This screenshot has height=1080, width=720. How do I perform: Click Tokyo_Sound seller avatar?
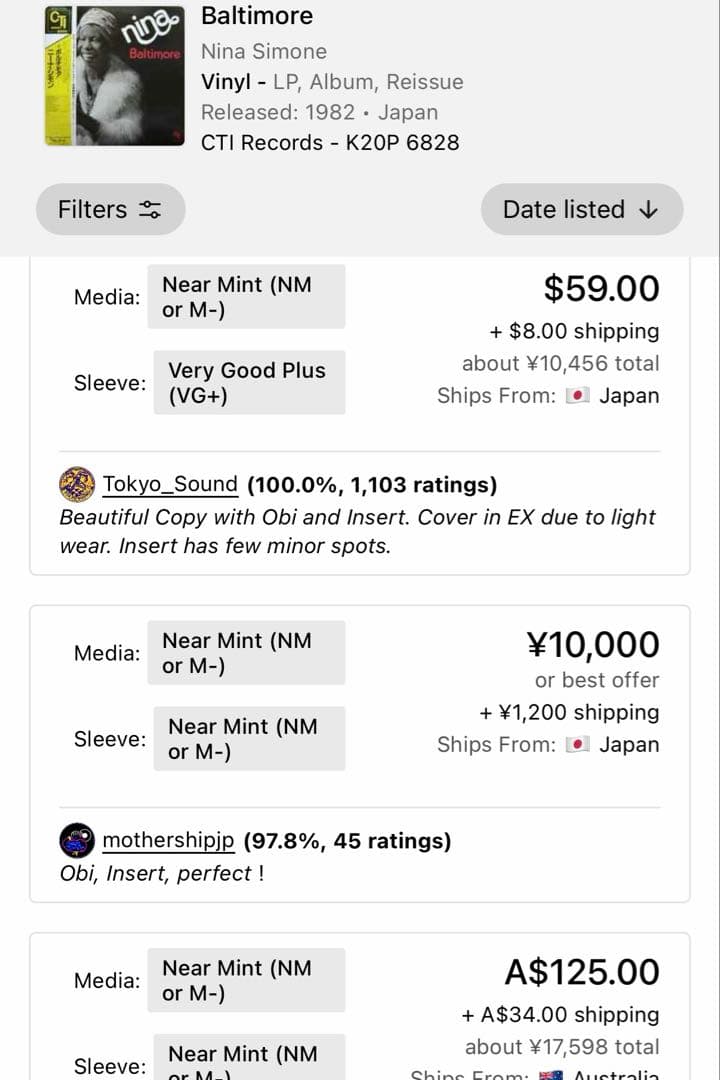click(77, 485)
